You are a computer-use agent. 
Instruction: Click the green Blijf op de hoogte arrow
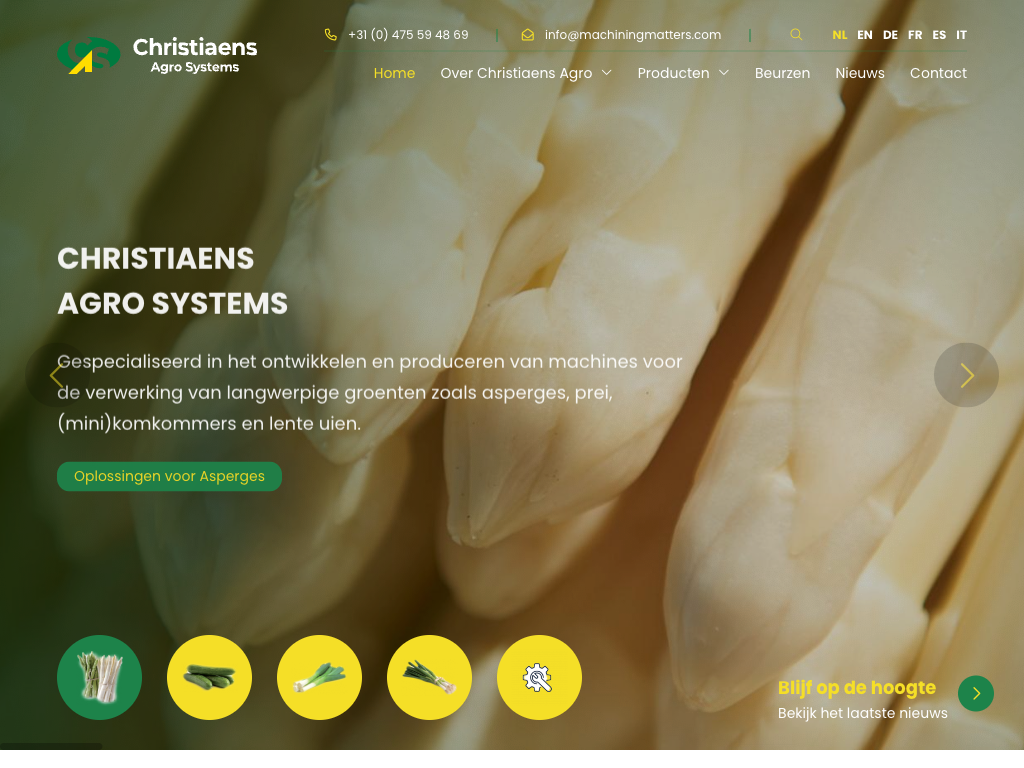point(976,694)
